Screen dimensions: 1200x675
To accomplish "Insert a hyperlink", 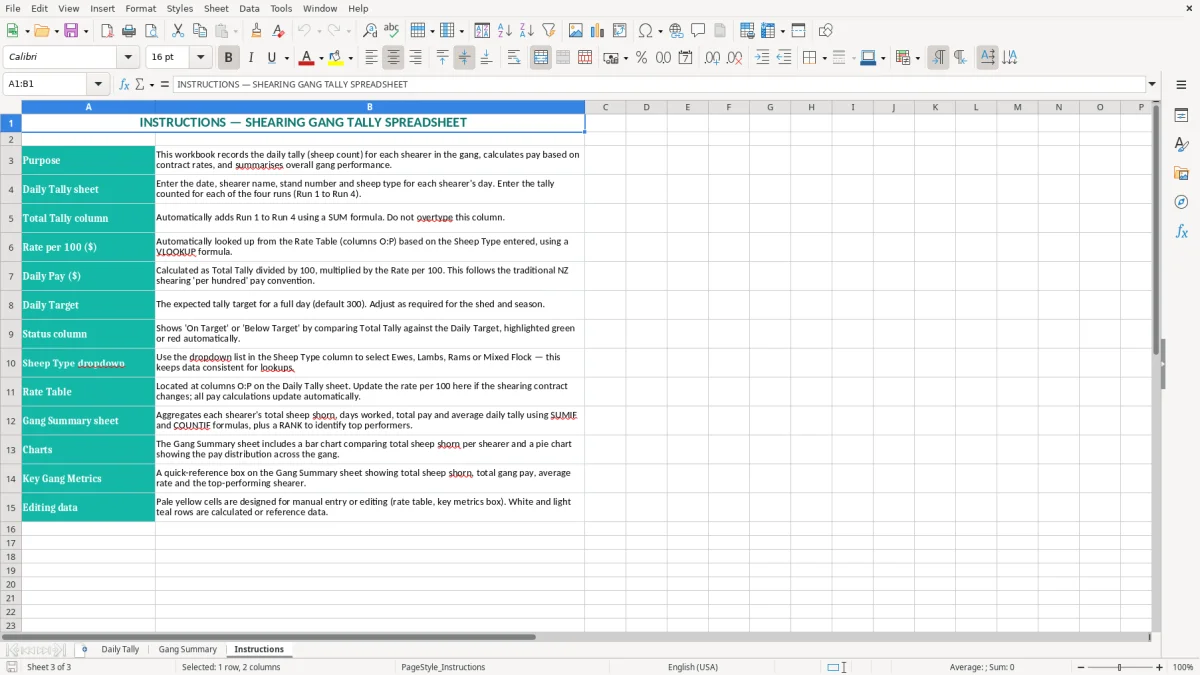I will (x=676, y=31).
